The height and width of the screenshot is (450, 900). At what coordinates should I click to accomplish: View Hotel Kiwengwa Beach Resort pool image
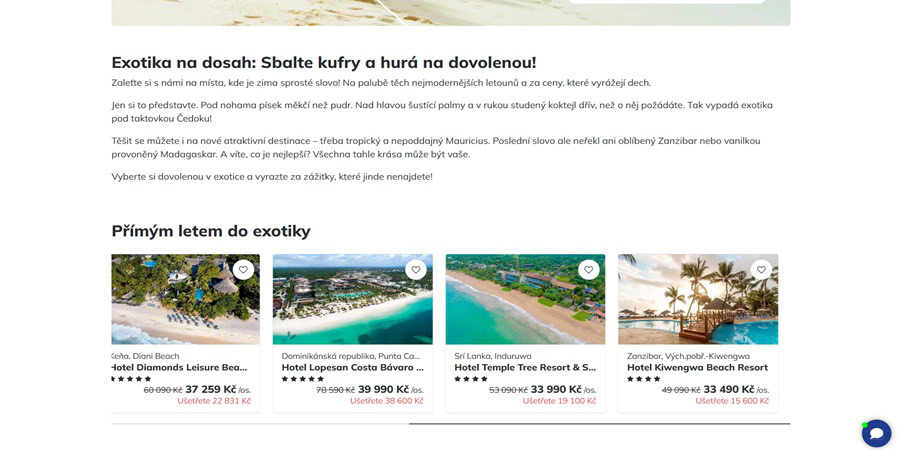coord(698,299)
